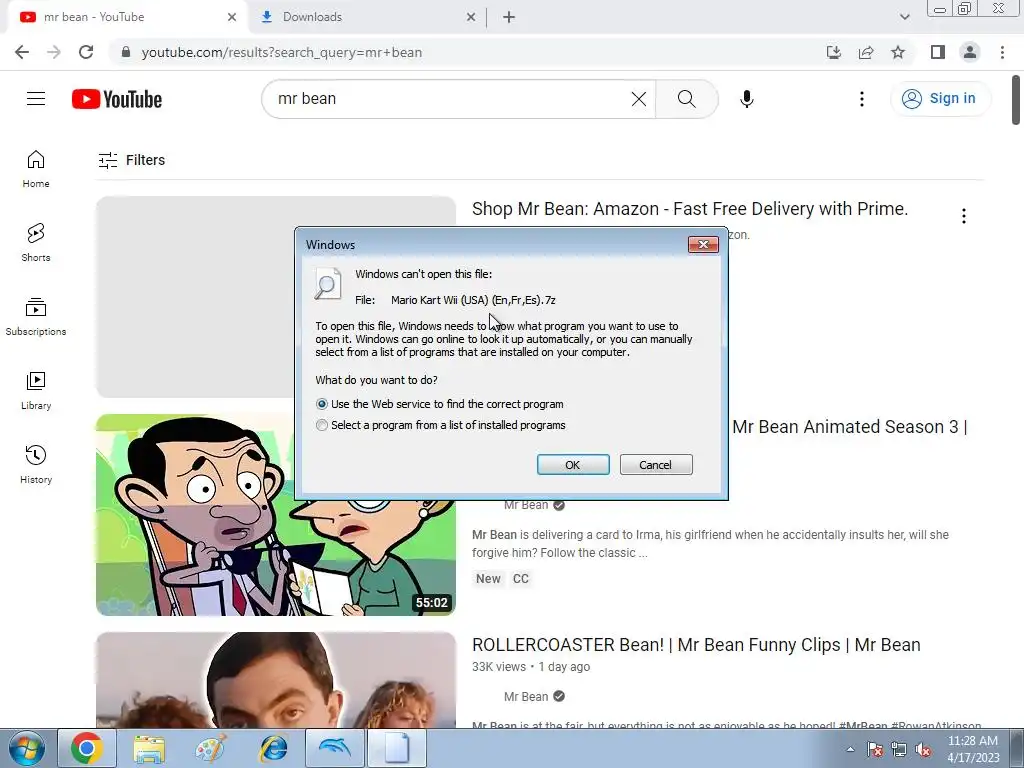This screenshot has width=1024, height=768.
Task: Go to Home in the sidebar
Action: (x=36, y=169)
